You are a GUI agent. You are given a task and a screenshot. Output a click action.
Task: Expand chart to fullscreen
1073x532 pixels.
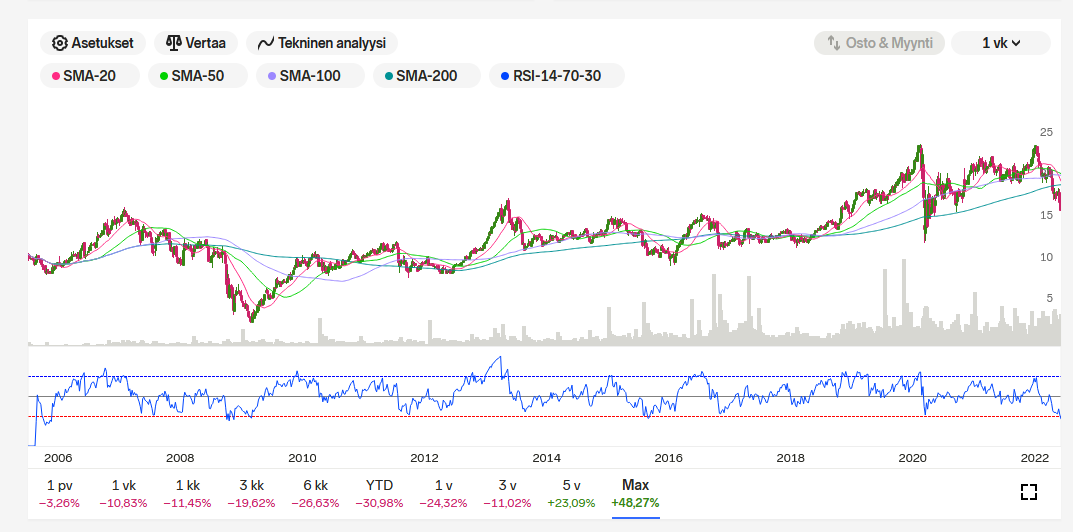click(1028, 491)
